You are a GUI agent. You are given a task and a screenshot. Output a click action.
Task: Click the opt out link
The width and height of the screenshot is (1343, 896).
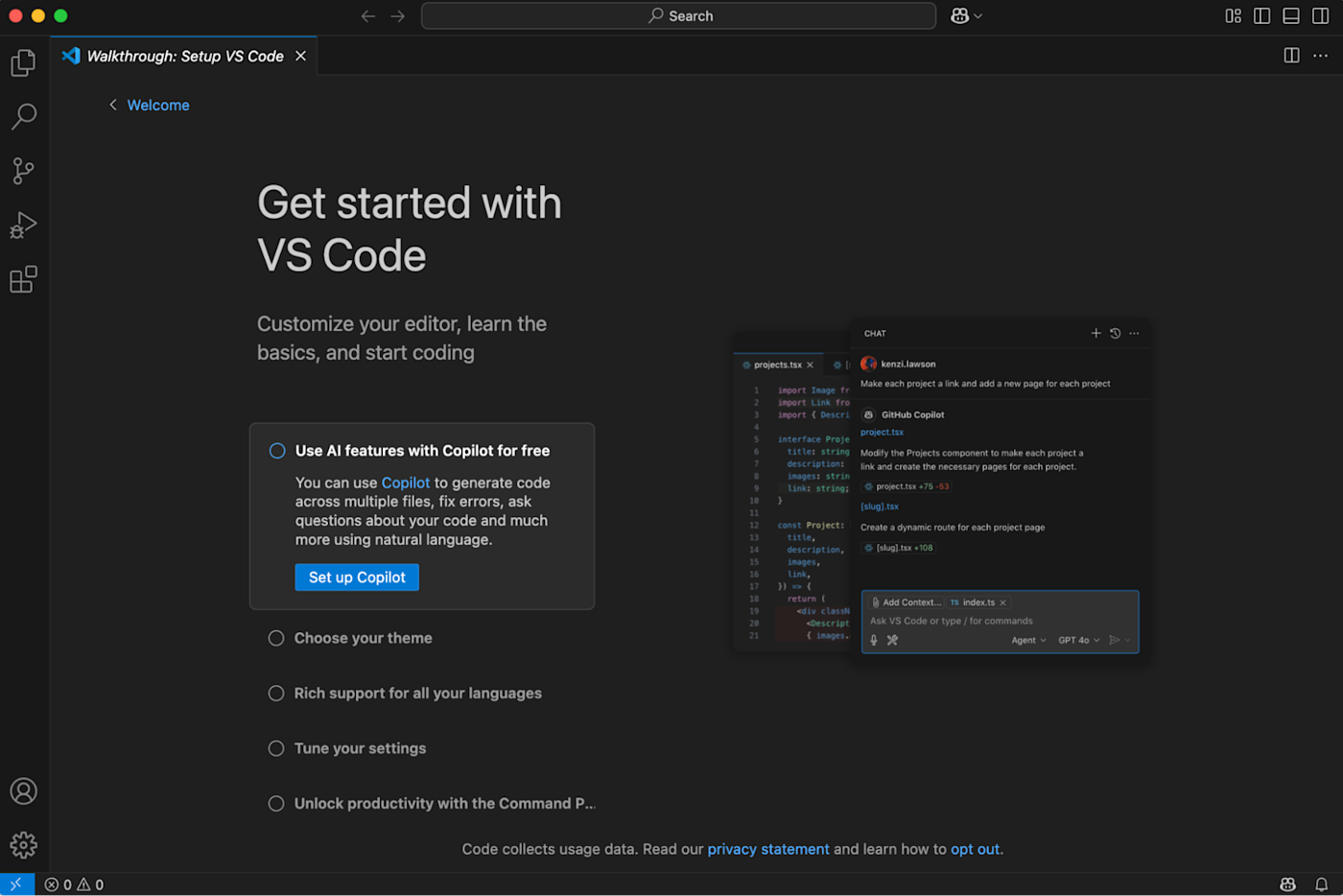(976, 849)
